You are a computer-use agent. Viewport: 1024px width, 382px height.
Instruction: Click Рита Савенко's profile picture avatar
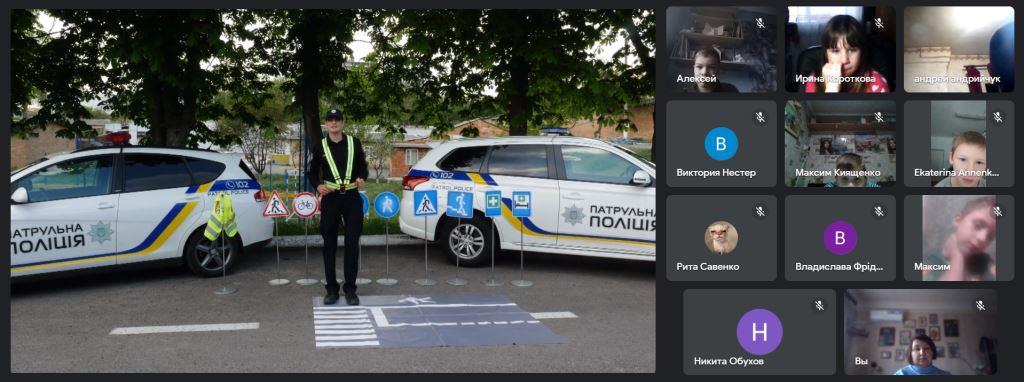click(x=722, y=238)
